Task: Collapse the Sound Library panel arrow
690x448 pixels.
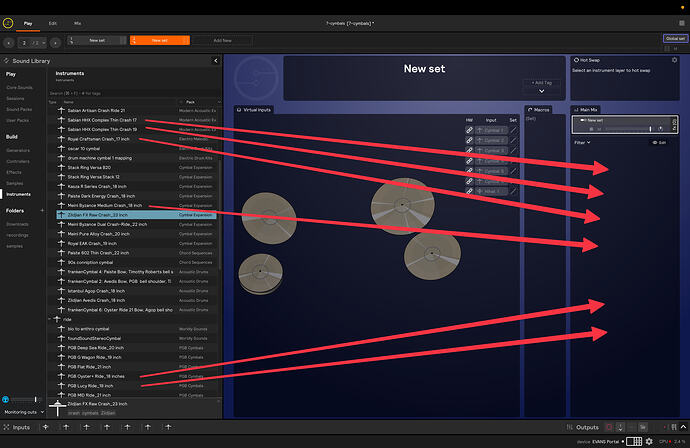Action: pyautogui.click(x=216, y=61)
